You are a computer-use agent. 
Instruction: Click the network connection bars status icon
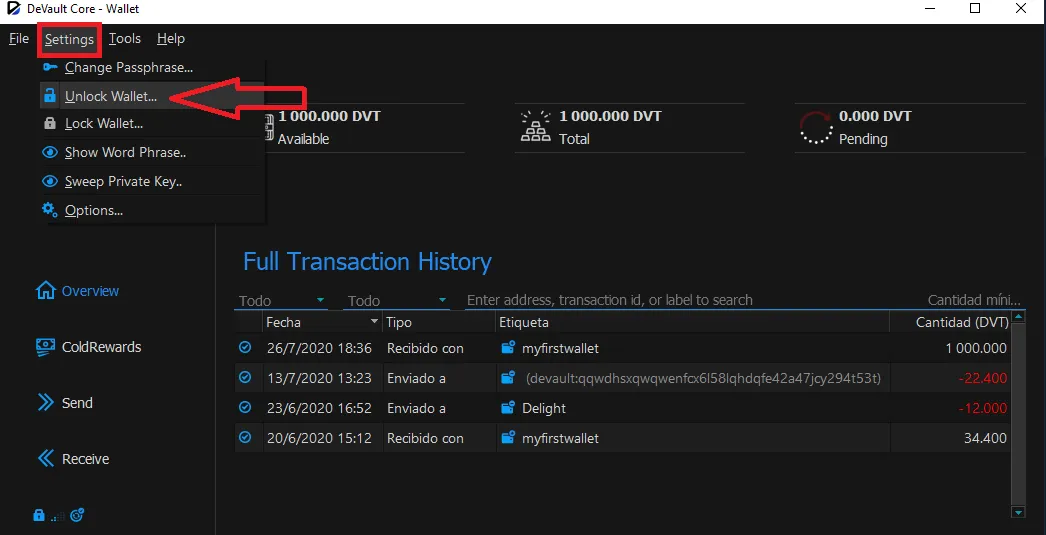click(x=58, y=516)
